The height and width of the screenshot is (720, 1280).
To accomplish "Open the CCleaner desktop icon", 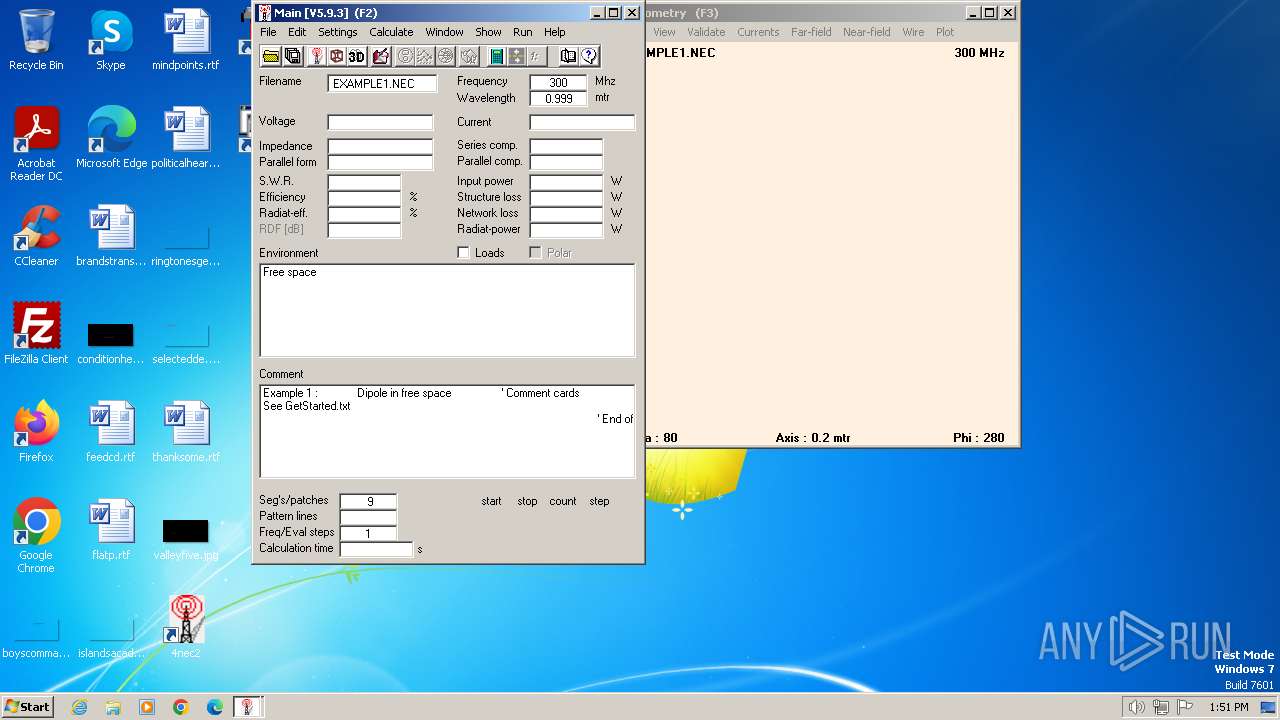I will pyautogui.click(x=36, y=236).
